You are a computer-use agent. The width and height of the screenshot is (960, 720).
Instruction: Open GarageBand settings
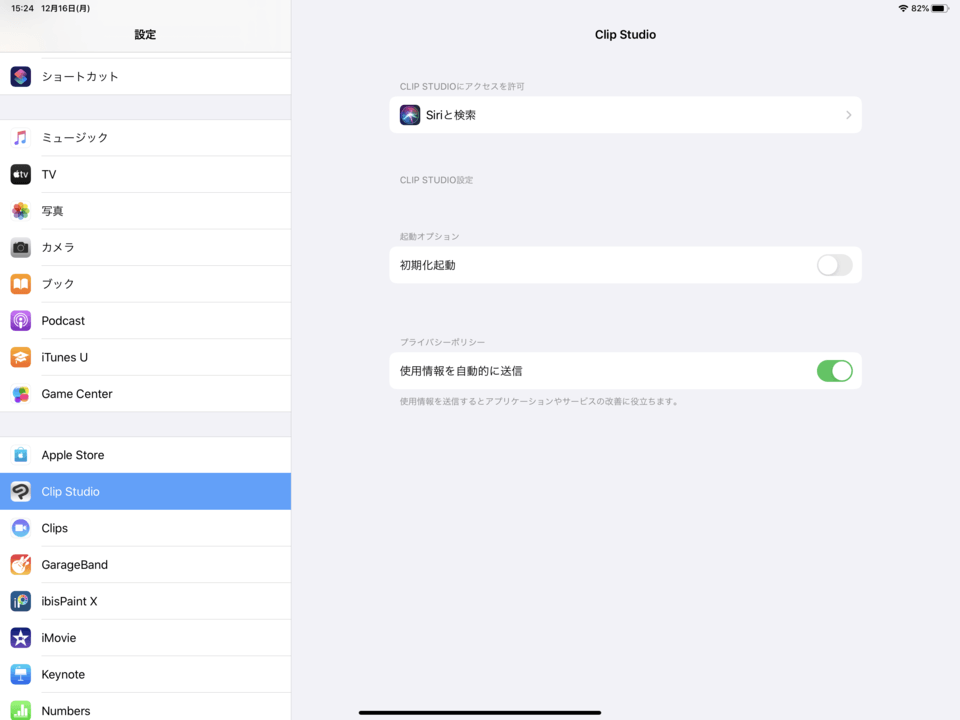pyautogui.click(x=146, y=564)
